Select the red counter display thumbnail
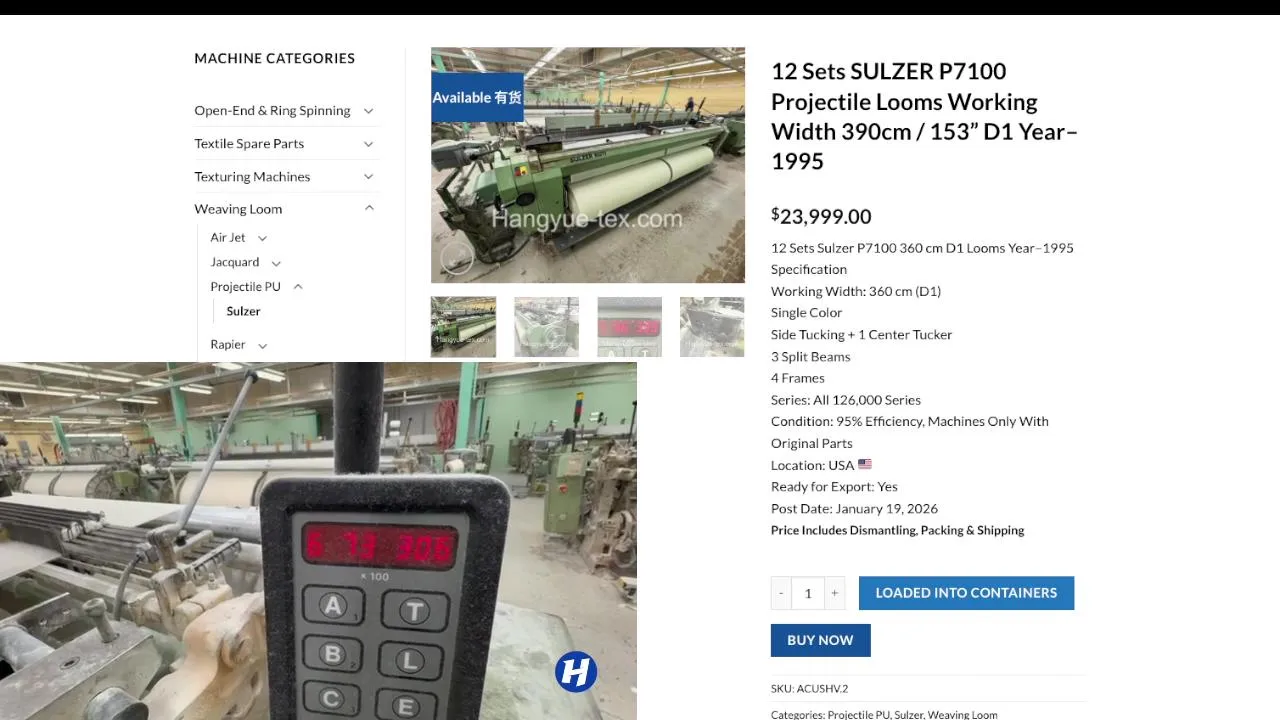This screenshot has width=1280, height=720. [629, 327]
